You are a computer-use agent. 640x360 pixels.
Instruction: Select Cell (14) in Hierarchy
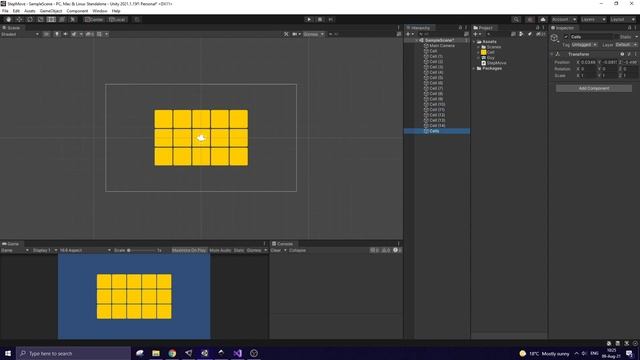tap(437, 126)
